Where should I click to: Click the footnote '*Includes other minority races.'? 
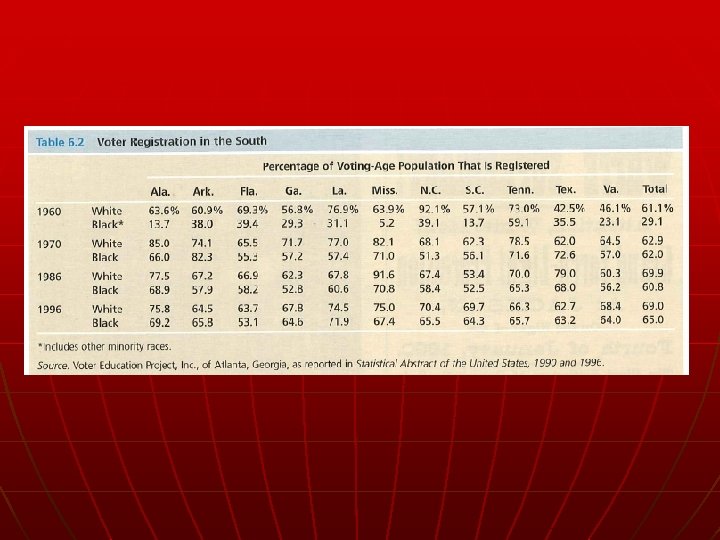[x=104, y=347]
